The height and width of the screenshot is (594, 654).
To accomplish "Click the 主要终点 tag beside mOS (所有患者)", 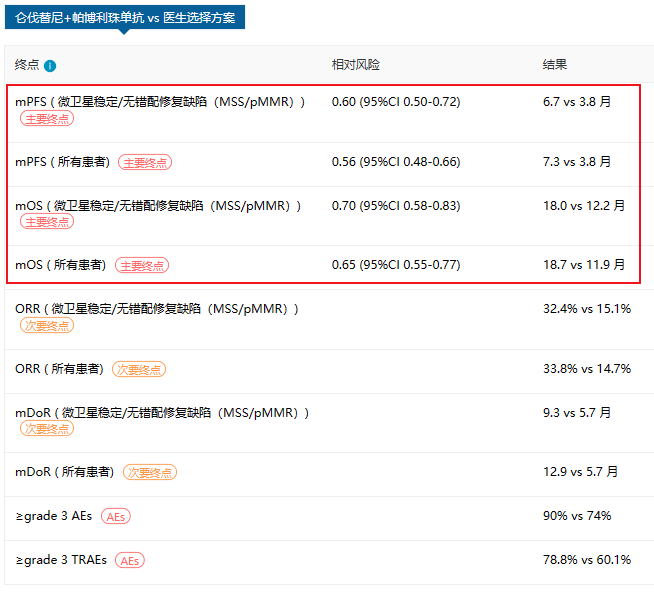I will coord(142,266).
